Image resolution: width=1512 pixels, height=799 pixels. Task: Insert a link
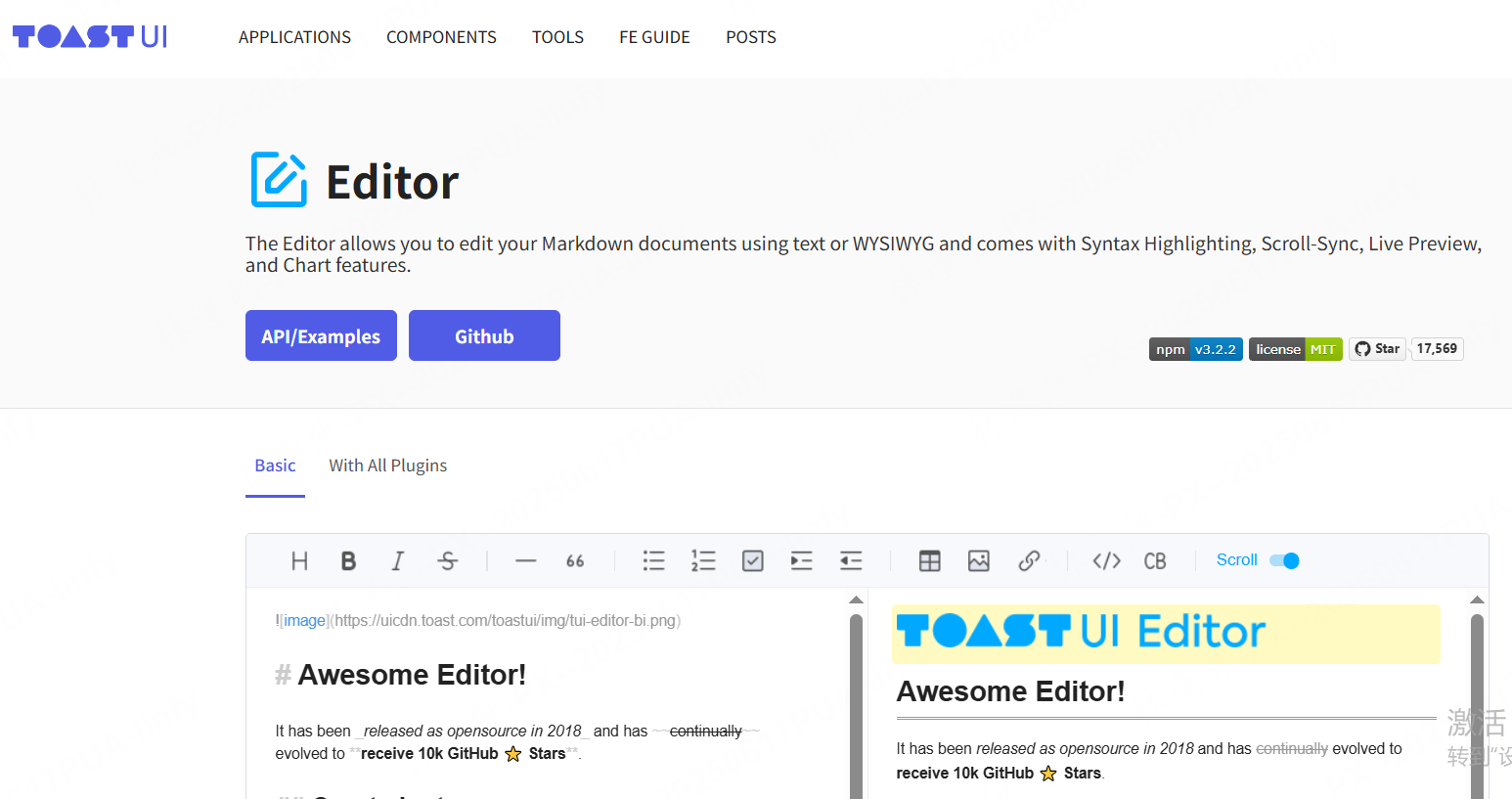(x=1029, y=560)
